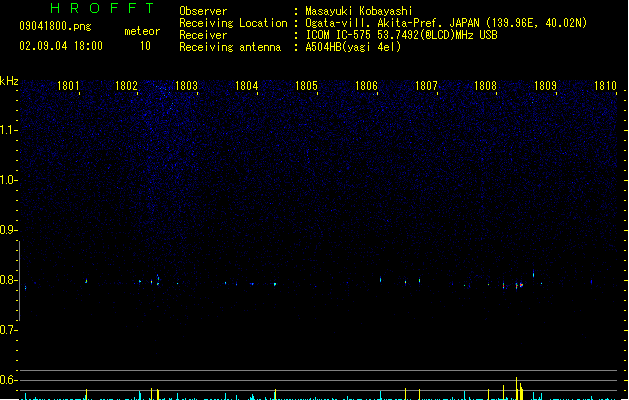629x400 pixels.
Task: Click the 'Observer' field label
Action: [203, 11]
